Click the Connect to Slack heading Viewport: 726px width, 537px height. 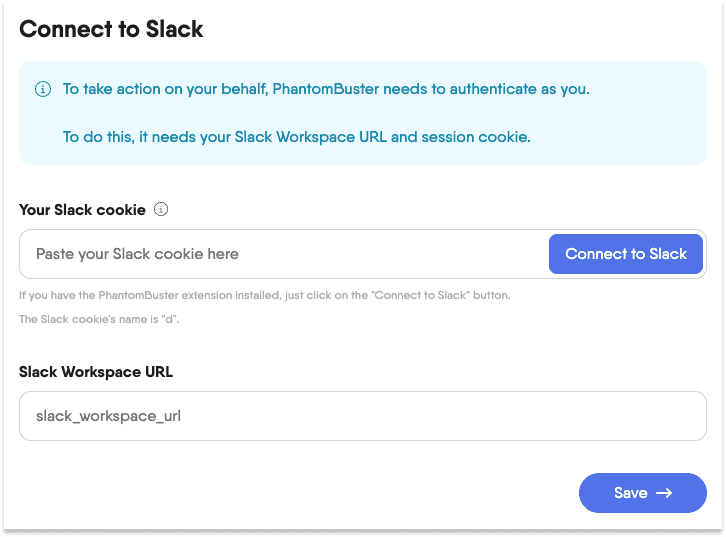click(x=111, y=29)
